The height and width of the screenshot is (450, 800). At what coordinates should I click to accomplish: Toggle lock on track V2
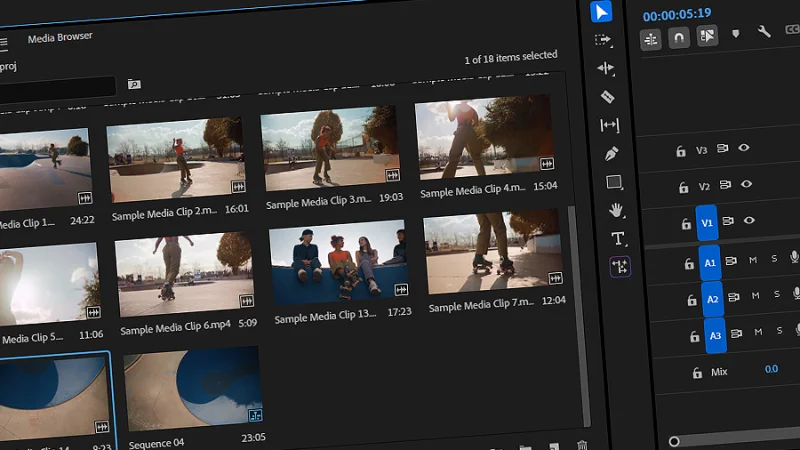coord(683,188)
